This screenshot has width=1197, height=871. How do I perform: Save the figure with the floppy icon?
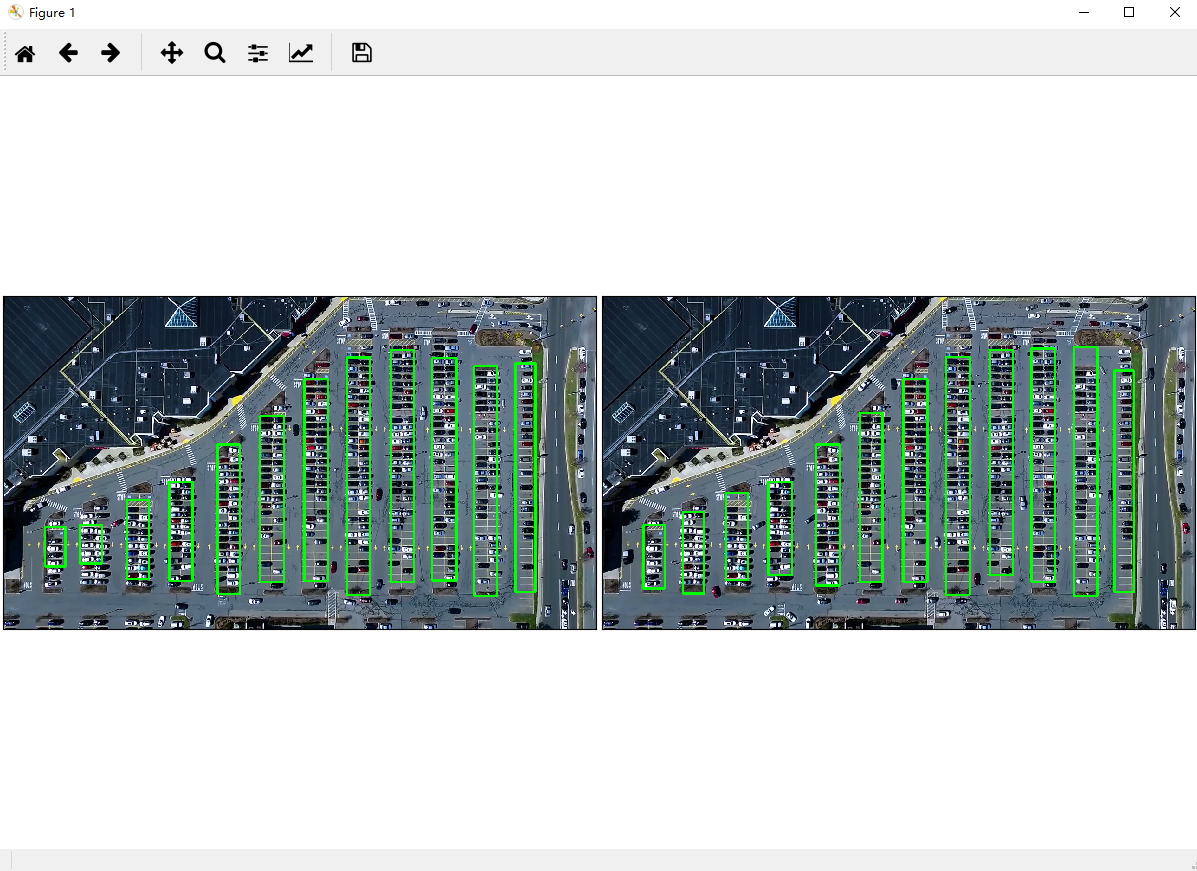[x=362, y=53]
